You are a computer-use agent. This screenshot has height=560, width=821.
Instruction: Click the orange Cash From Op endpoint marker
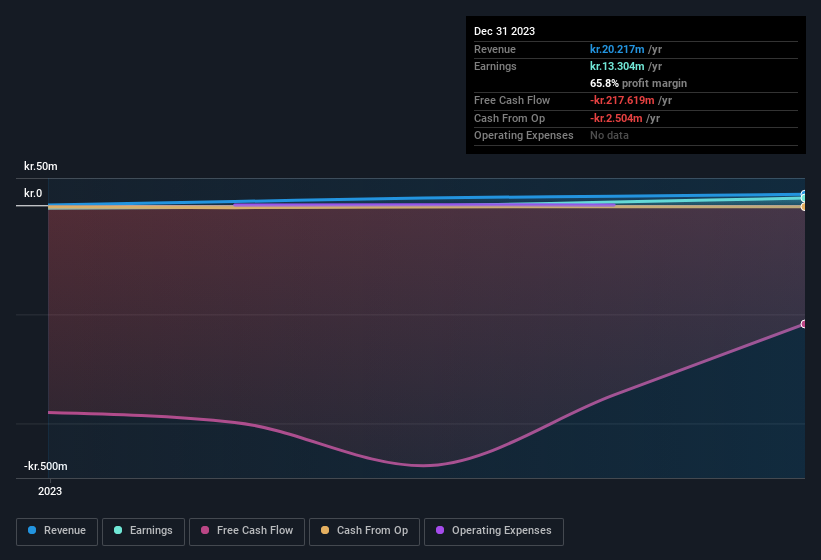point(803,207)
